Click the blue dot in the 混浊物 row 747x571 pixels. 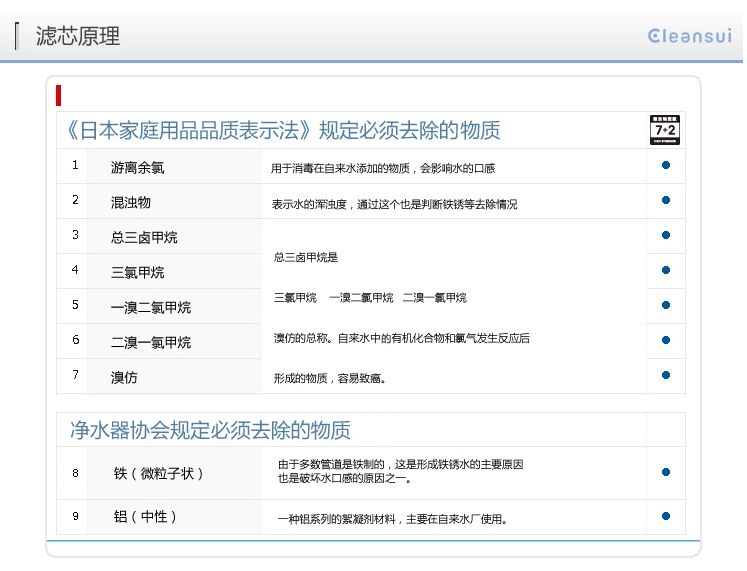tap(666, 200)
